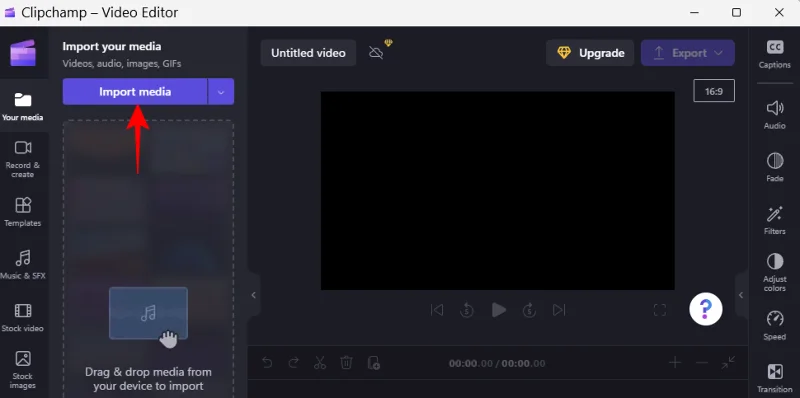Open Record & create in sidebar
This screenshot has height=398, width=800.
click(22, 159)
